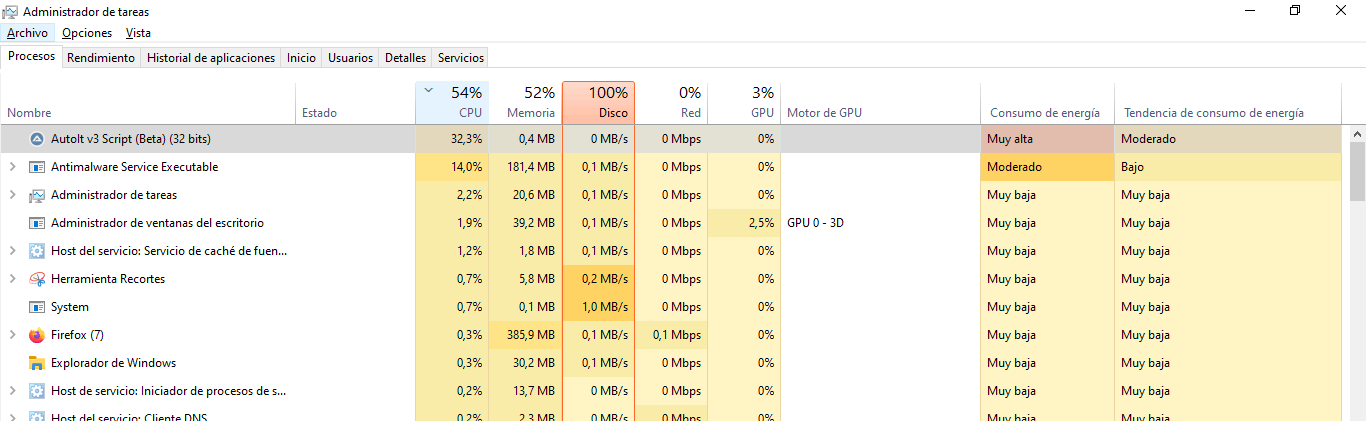Screen dimensions: 1366x421
Task: Open the Opciones menu
Action: click(87, 33)
